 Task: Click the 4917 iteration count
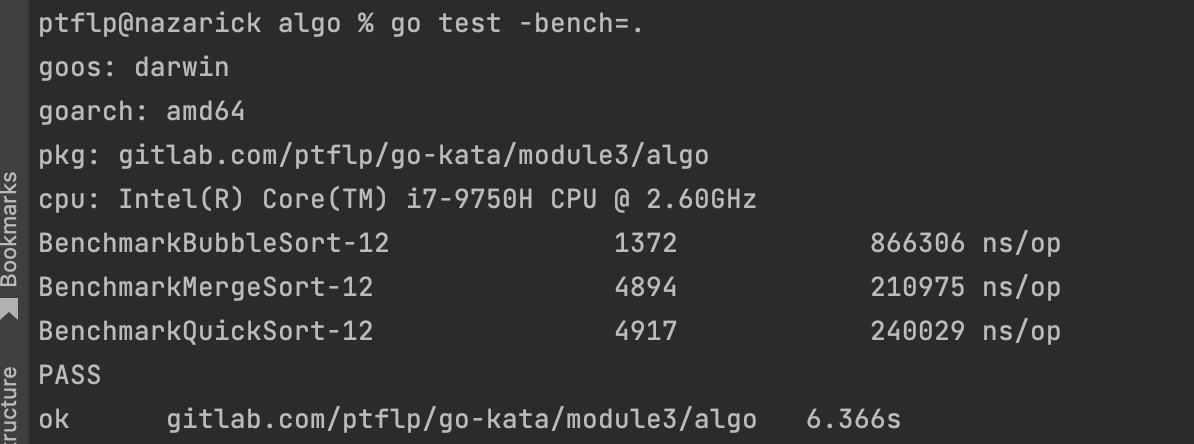point(645,331)
